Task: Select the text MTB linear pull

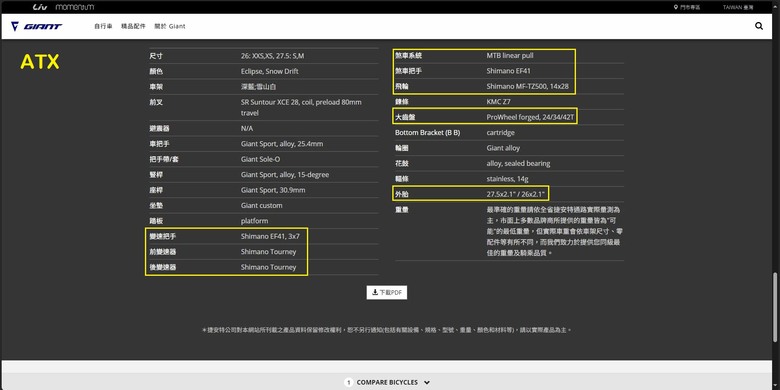Action: coord(510,56)
